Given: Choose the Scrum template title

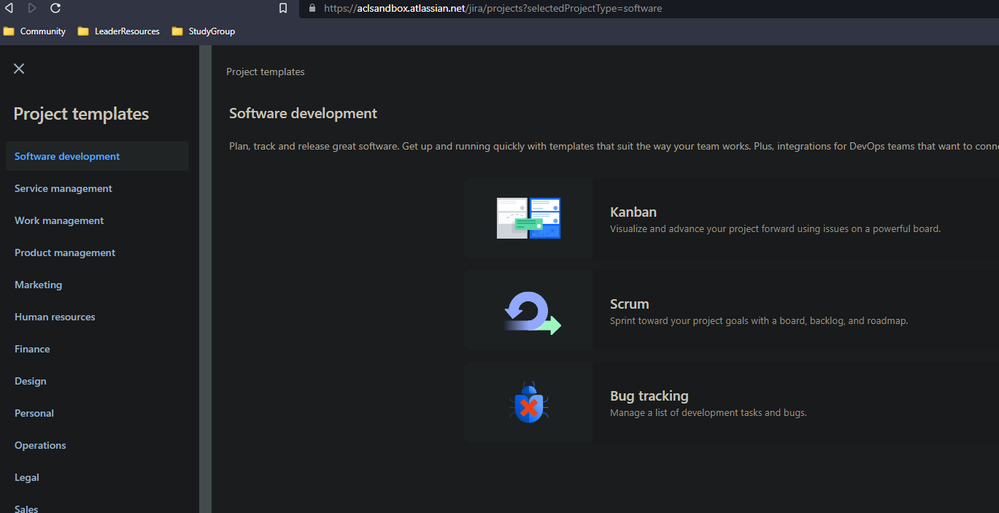Looking at the screenshot, I should 629,304.
